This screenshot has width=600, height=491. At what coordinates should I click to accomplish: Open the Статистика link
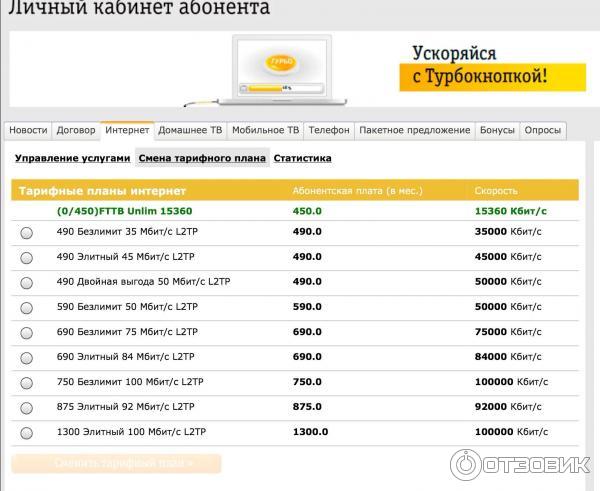(x=302, y=158)
